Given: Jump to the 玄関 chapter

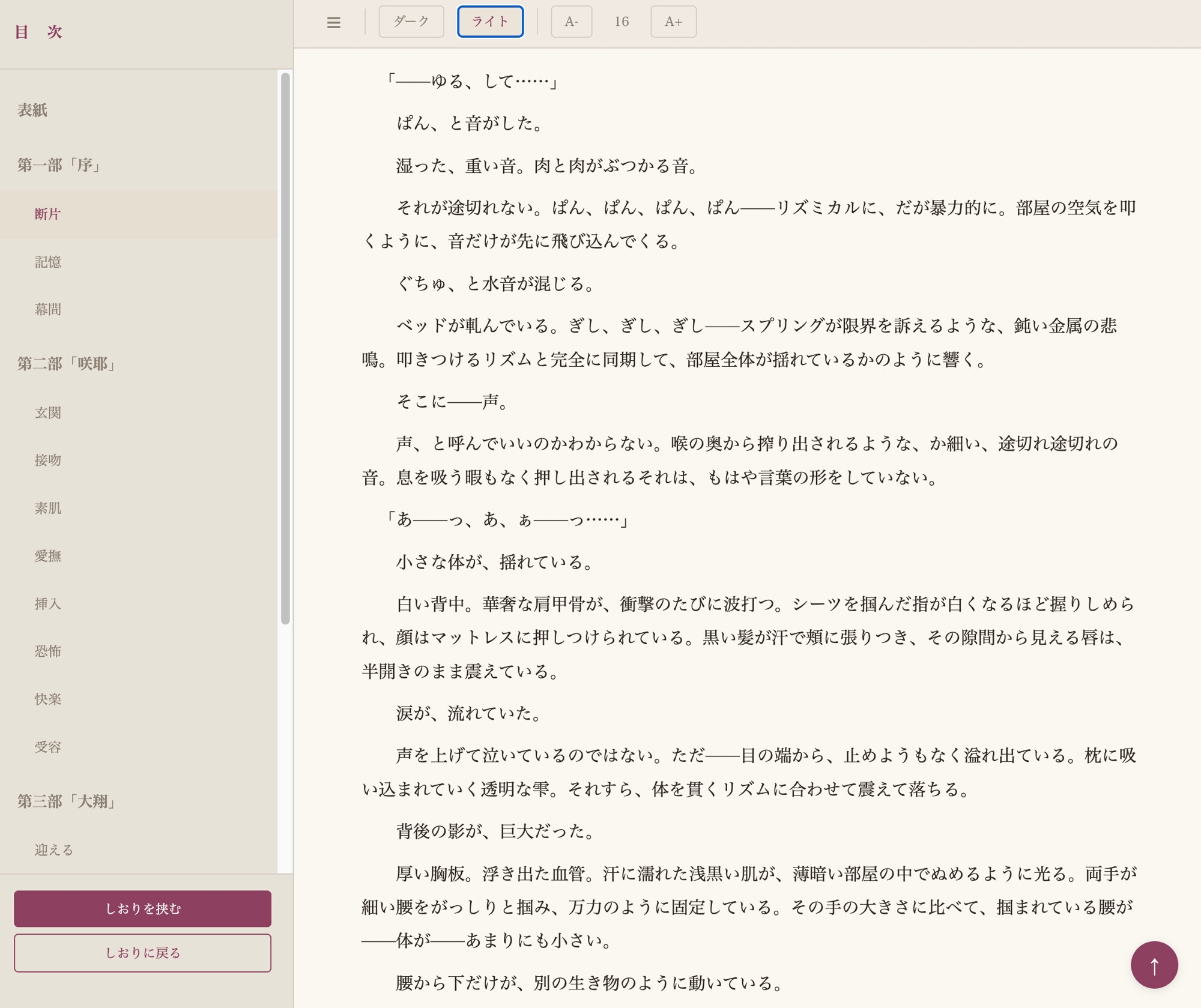Looking at the screenshot, I should [47, 412].
